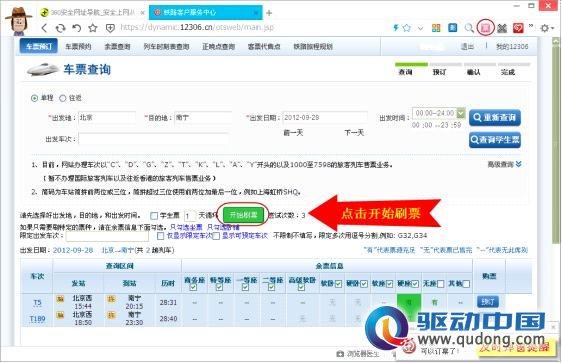Open the 车票预订 menu item
Screen dimensions: 562x363
click(39, 47)
